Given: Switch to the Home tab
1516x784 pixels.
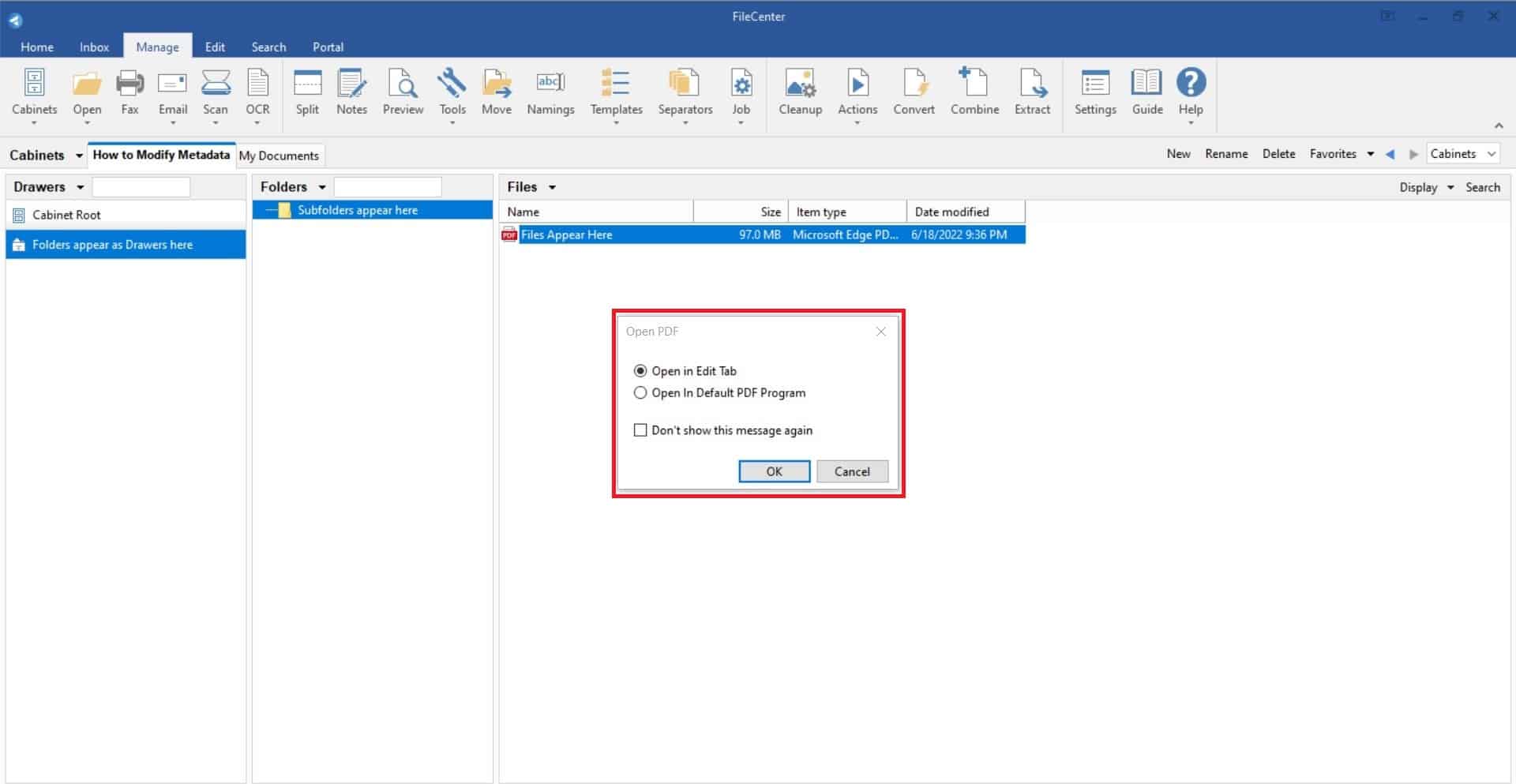Looking at the screenshot, I should pyautogui.click(x=37, y=47).
